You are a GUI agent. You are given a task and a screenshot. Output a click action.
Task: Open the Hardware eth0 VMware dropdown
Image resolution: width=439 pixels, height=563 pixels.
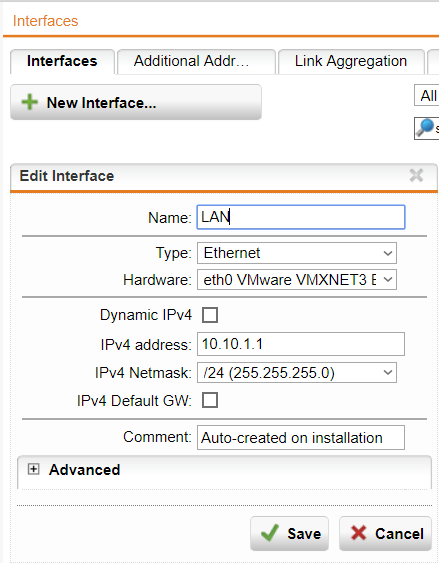pyautogui.click(x=297, y=279)
